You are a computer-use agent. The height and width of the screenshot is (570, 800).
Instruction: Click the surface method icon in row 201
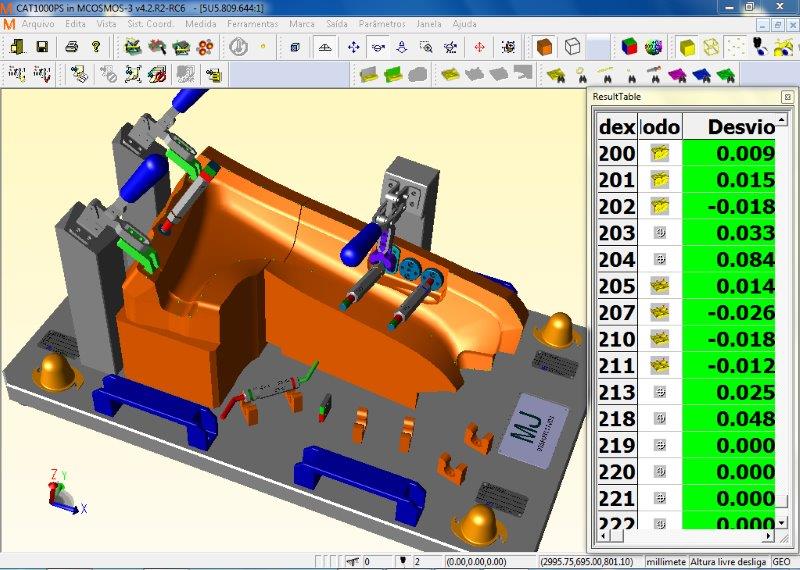click(660, 180)
